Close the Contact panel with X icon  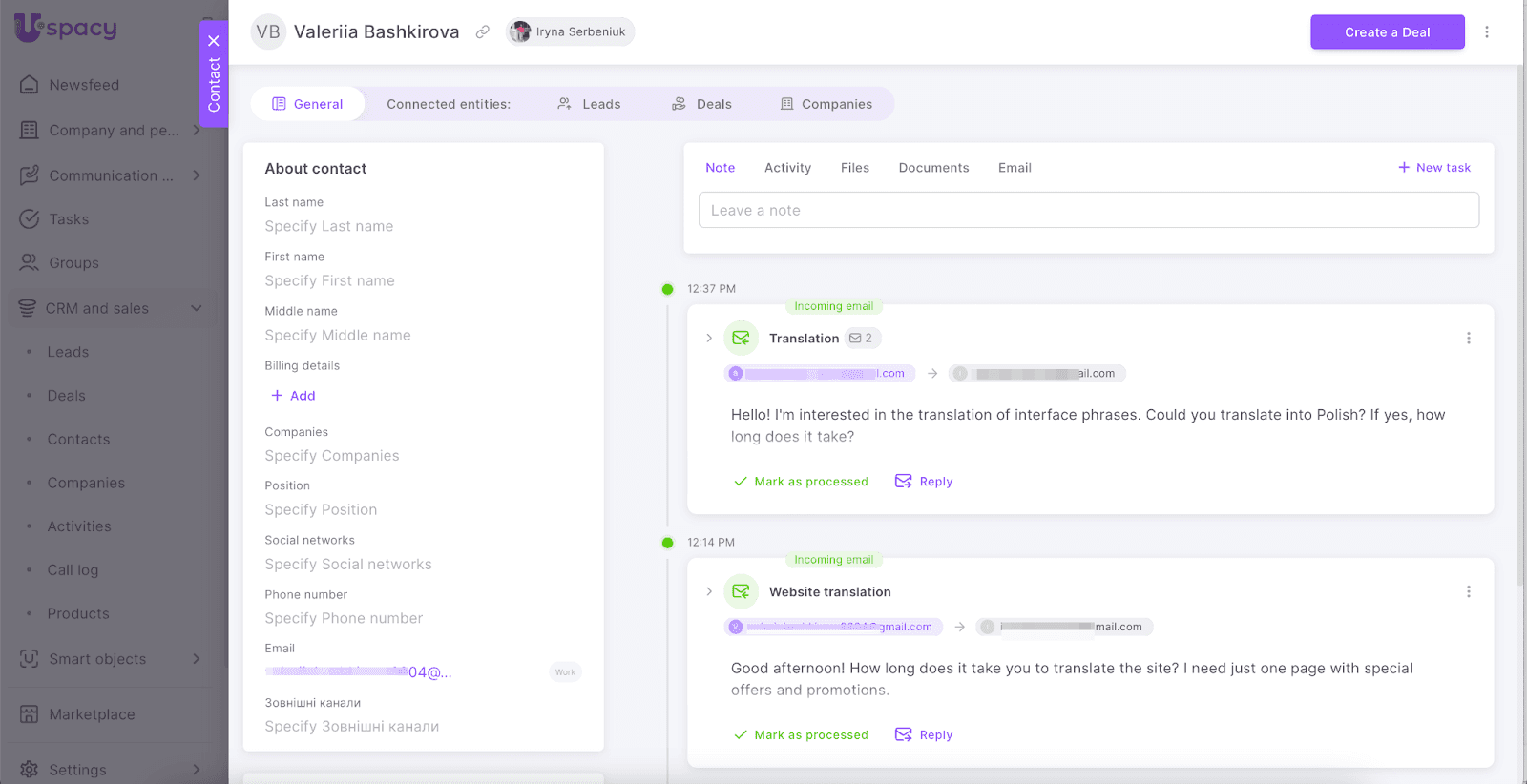click(x=214, y=41)
